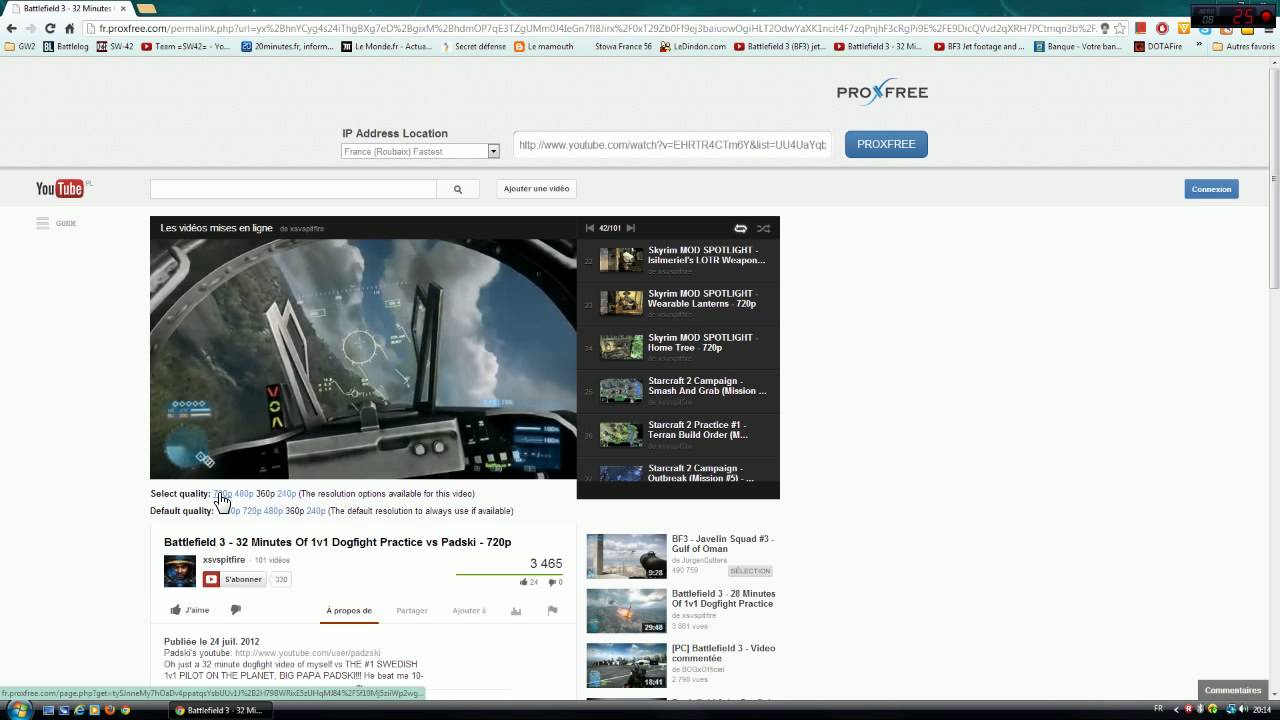
Task: Open the Guide menu icon
Action: click(x=43, y=223)
